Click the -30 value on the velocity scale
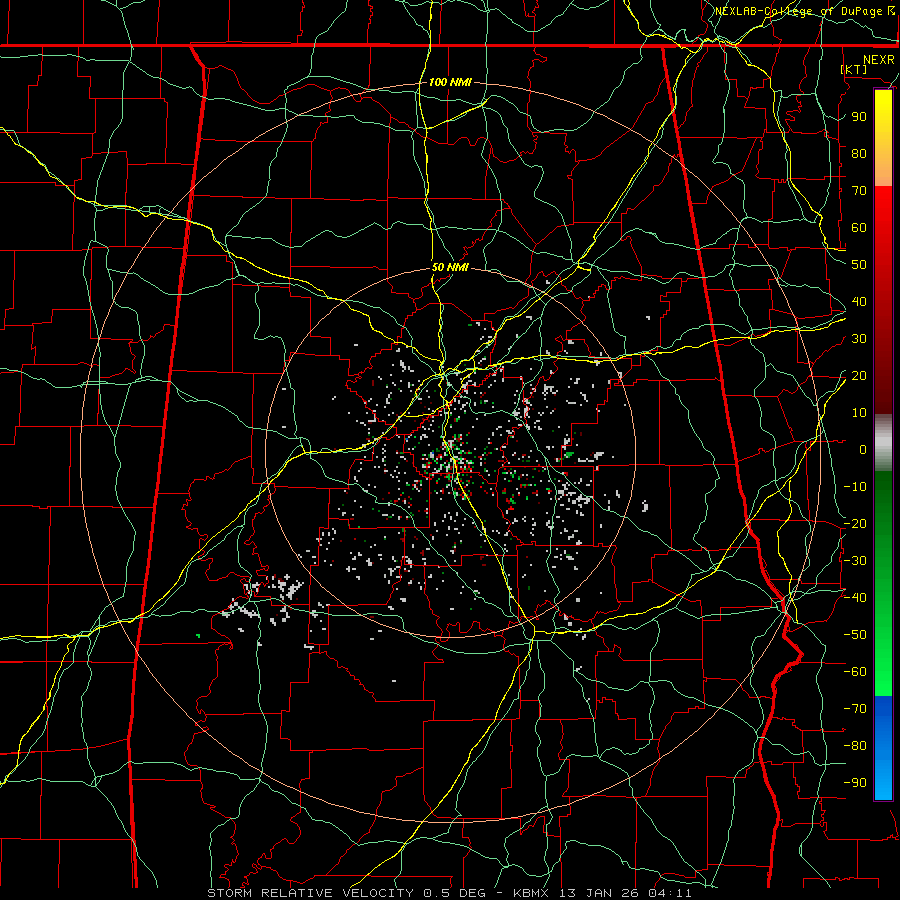This screenshot has height=900, width=900. tap(855, 561)
